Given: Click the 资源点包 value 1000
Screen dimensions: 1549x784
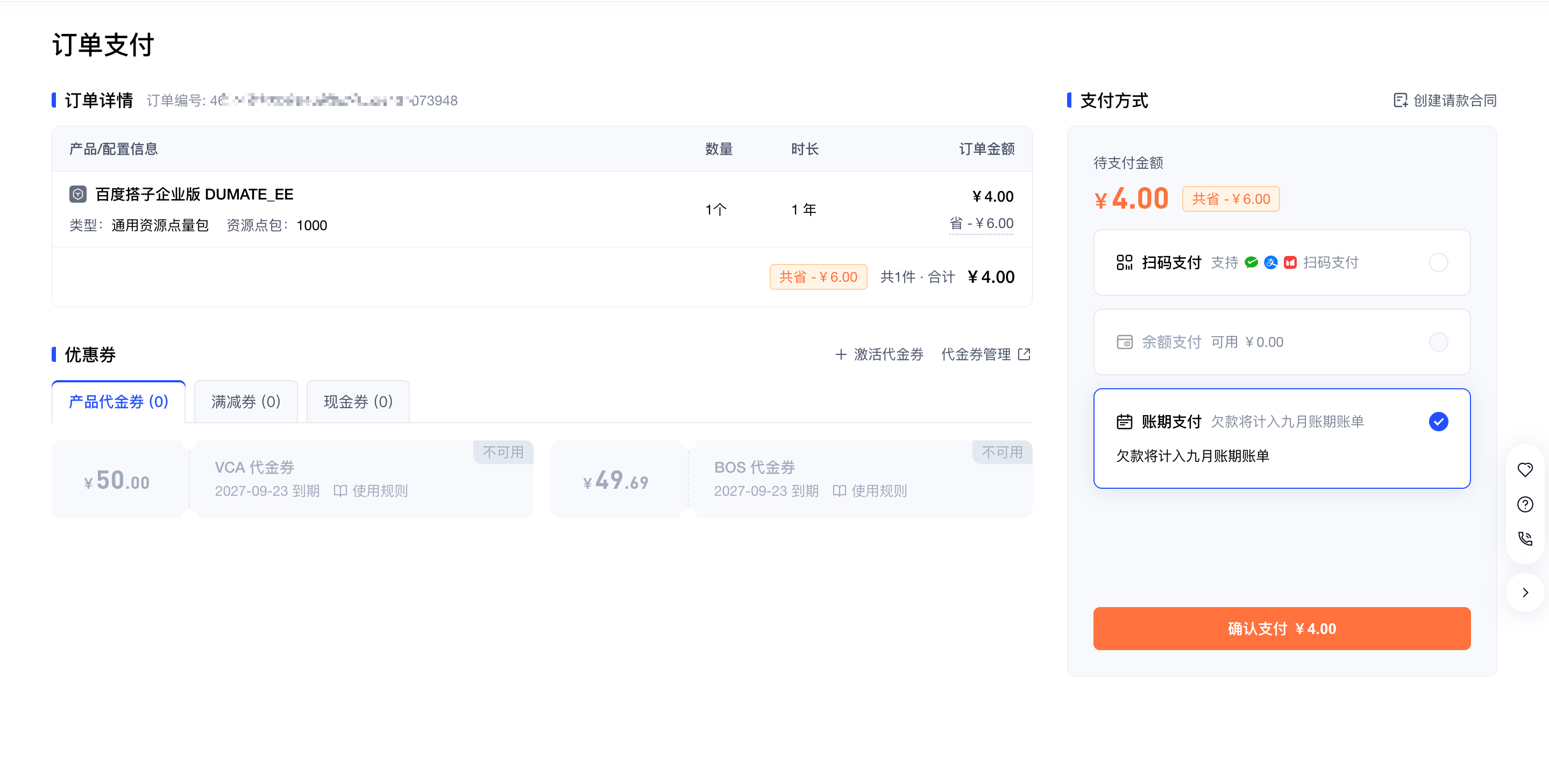Looking at the screenshot, I should [311, 225].
